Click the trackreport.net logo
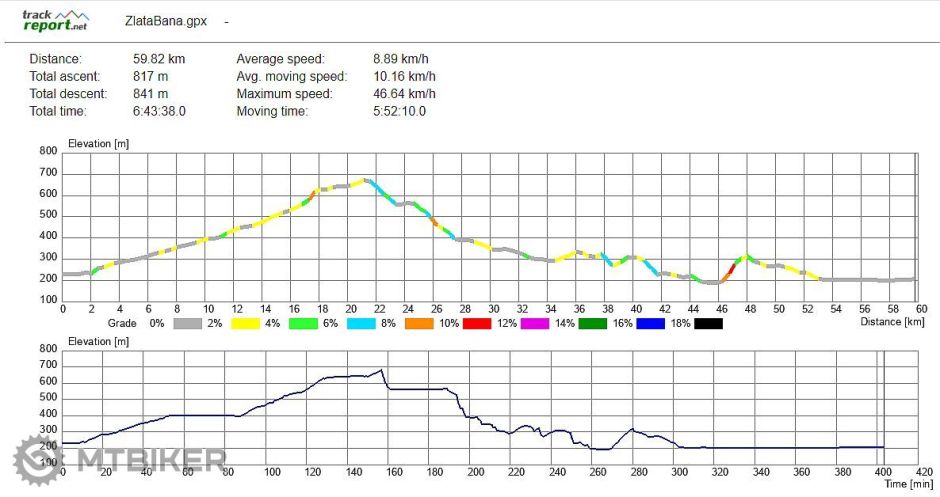Image resolution: width=940 pixels, height=497 pixels. [56, 18]
